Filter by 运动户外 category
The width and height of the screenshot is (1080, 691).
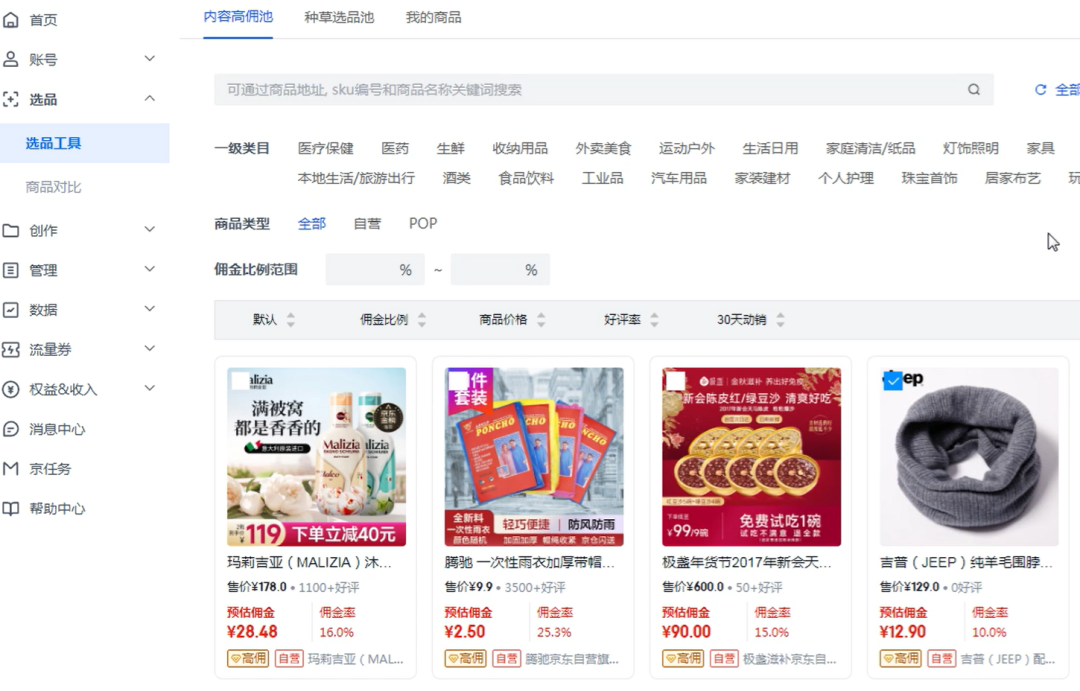(x=687, y=148)
